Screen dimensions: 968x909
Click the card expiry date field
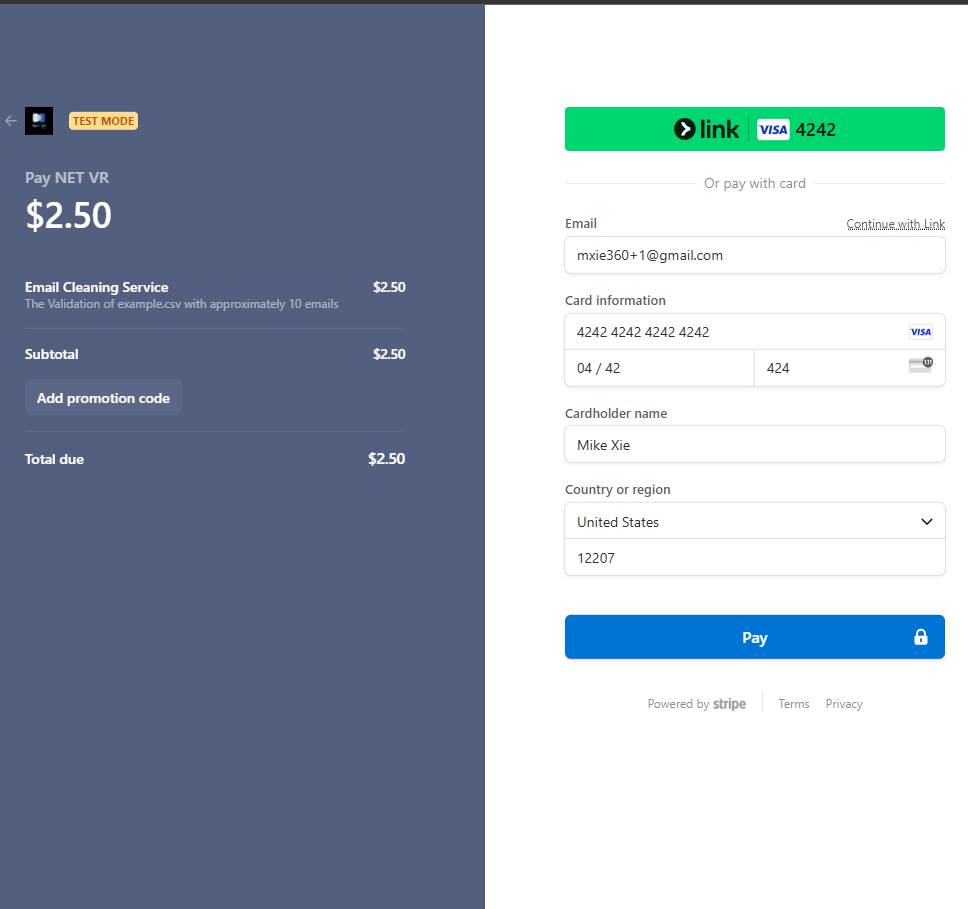click(x=659, y=368)
